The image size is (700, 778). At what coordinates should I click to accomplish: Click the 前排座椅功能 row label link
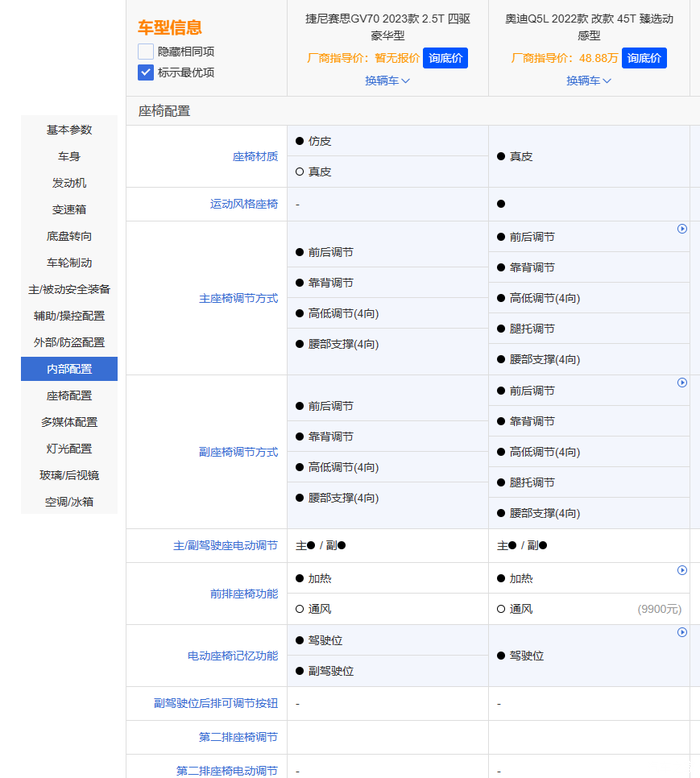(243, 594)
